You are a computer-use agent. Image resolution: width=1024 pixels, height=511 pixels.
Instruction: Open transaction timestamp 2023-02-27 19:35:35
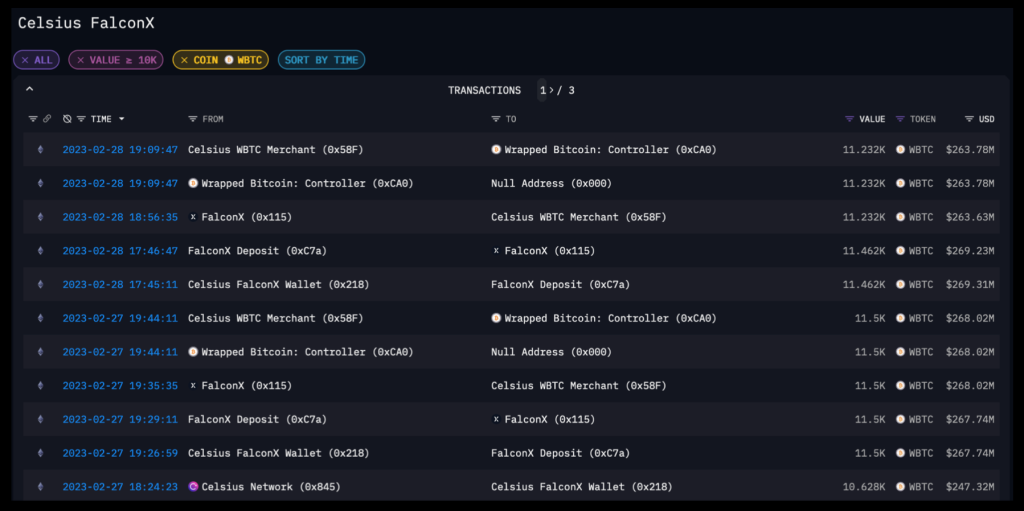(x=120, y=386)
